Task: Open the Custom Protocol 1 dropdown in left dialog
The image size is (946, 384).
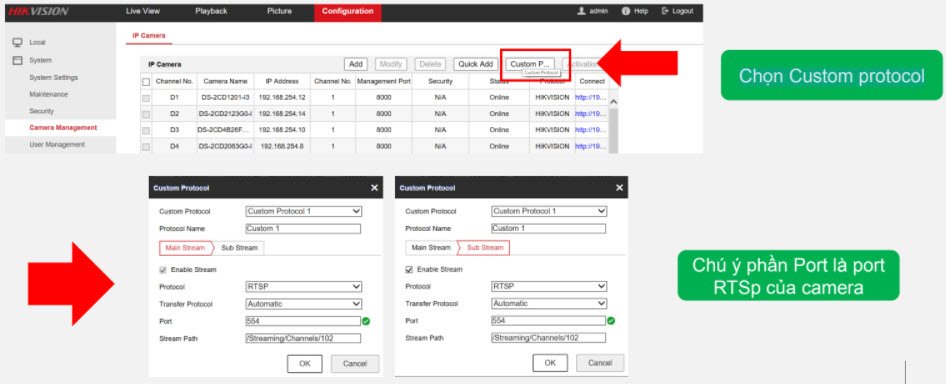Action: (x=304, y=211)
